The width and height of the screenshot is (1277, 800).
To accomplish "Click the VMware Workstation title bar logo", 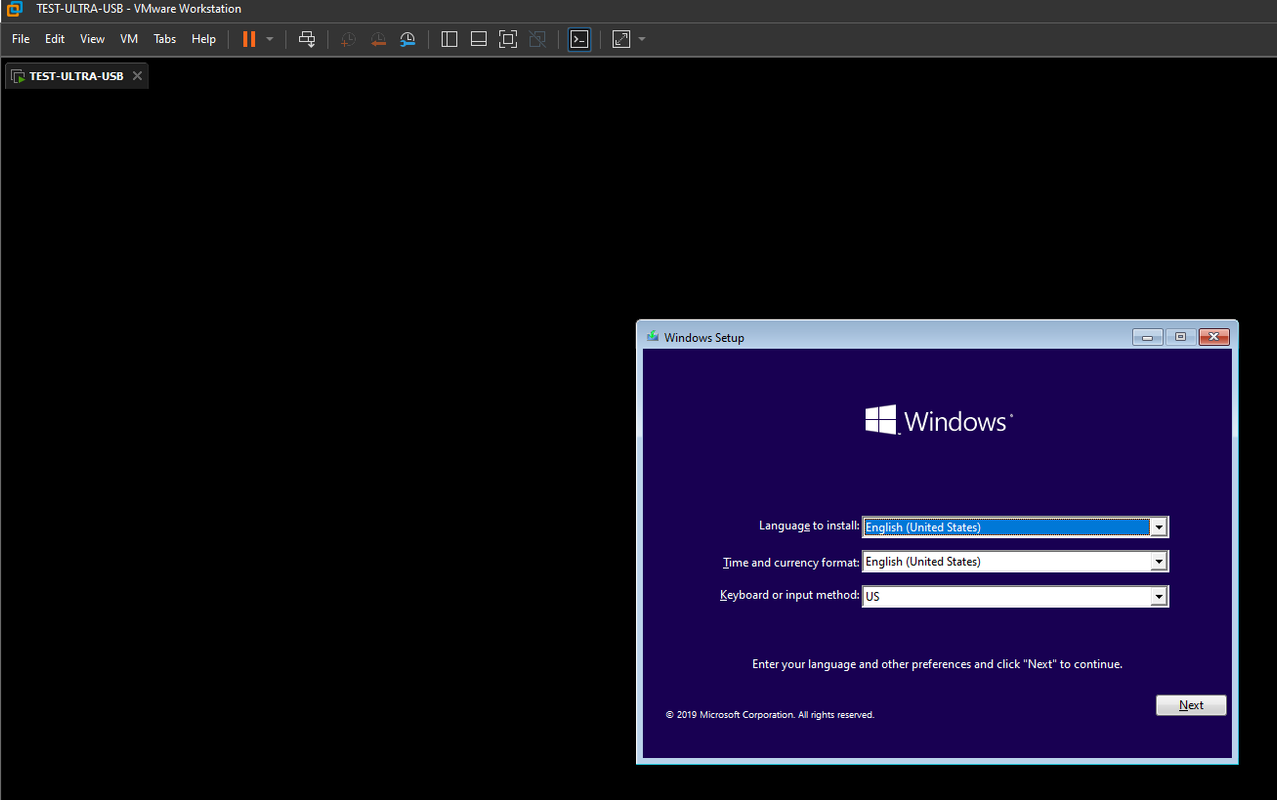I will tap(14, 9).
